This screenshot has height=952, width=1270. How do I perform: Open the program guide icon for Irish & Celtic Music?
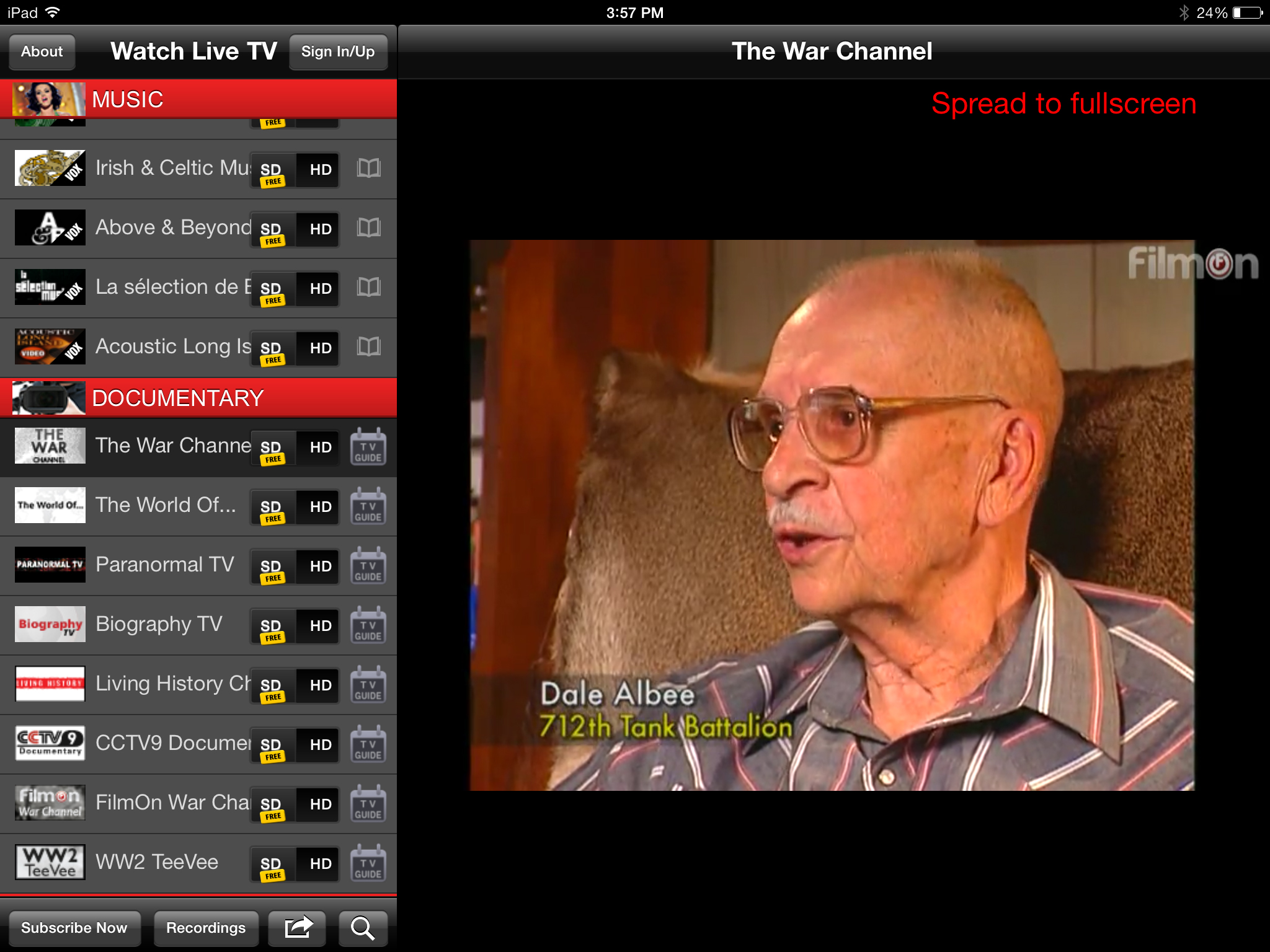(368, 168)
